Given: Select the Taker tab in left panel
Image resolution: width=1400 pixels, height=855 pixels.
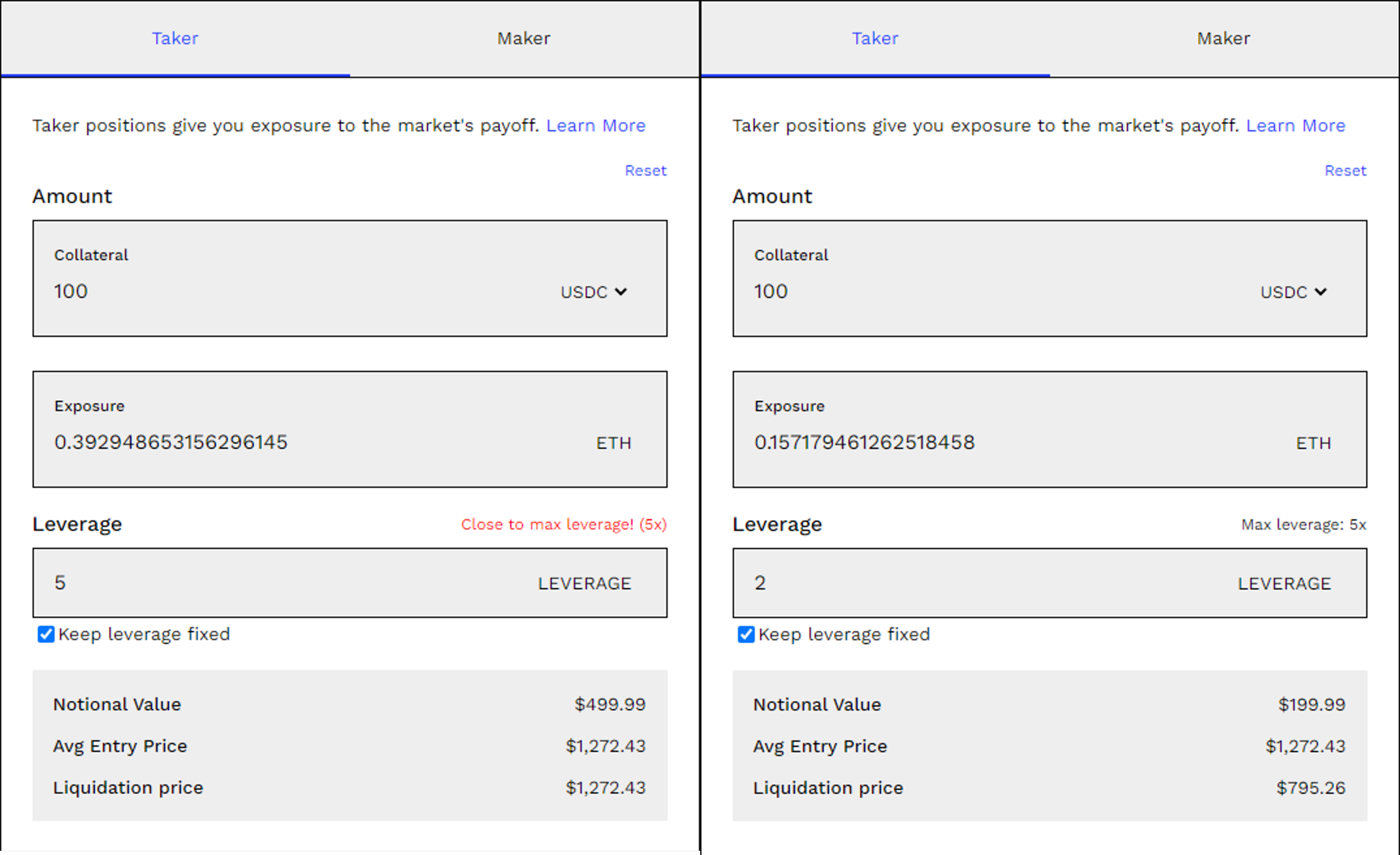Looking at the screenshot, I should 175,39.
